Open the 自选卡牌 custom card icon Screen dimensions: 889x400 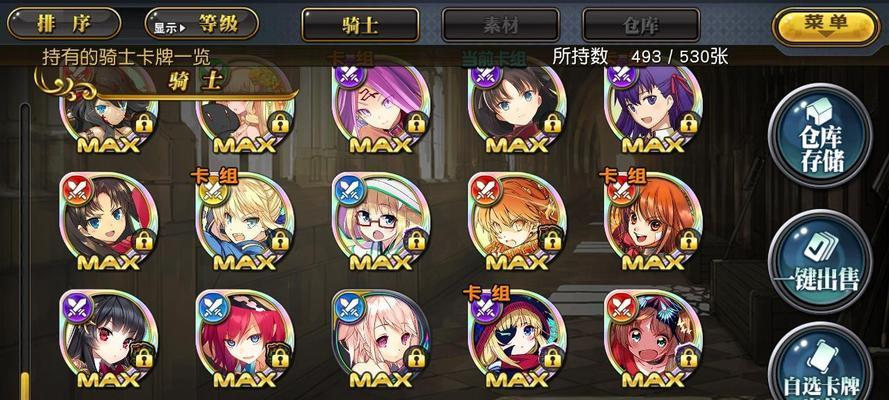coord(820,364)
